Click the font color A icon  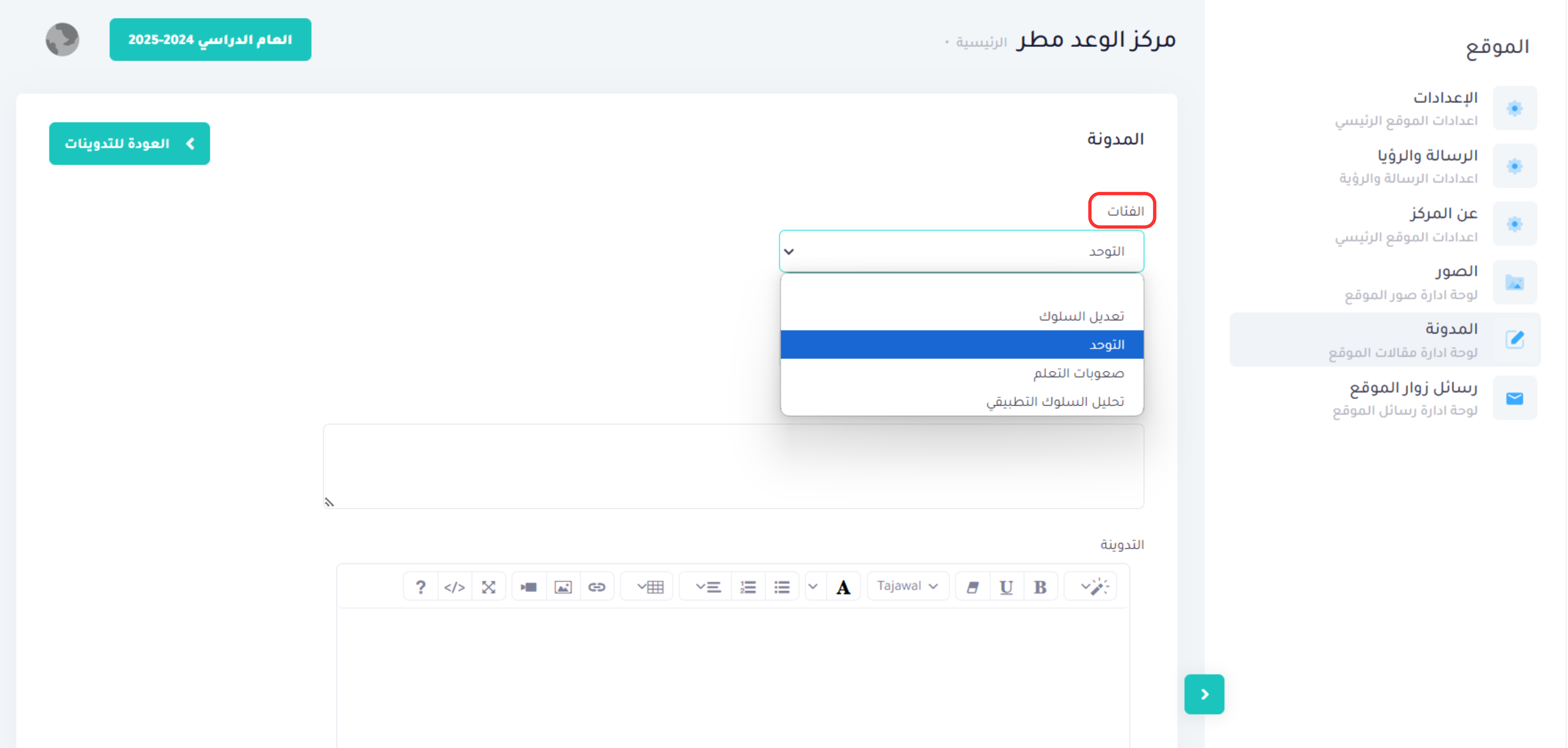click(x=843, y=587)
